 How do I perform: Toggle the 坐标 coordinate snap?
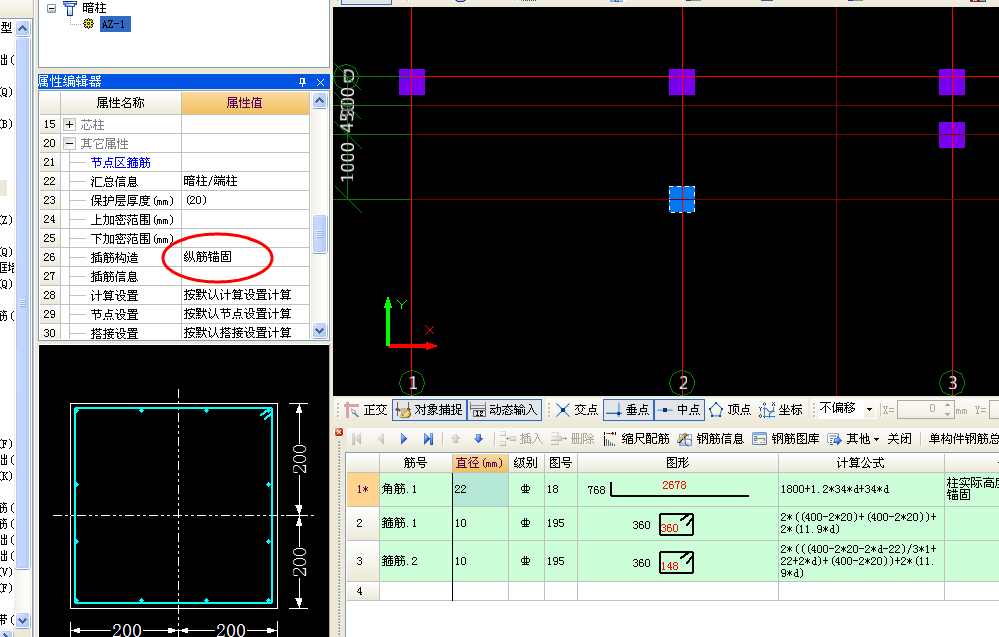coord(781,410)
